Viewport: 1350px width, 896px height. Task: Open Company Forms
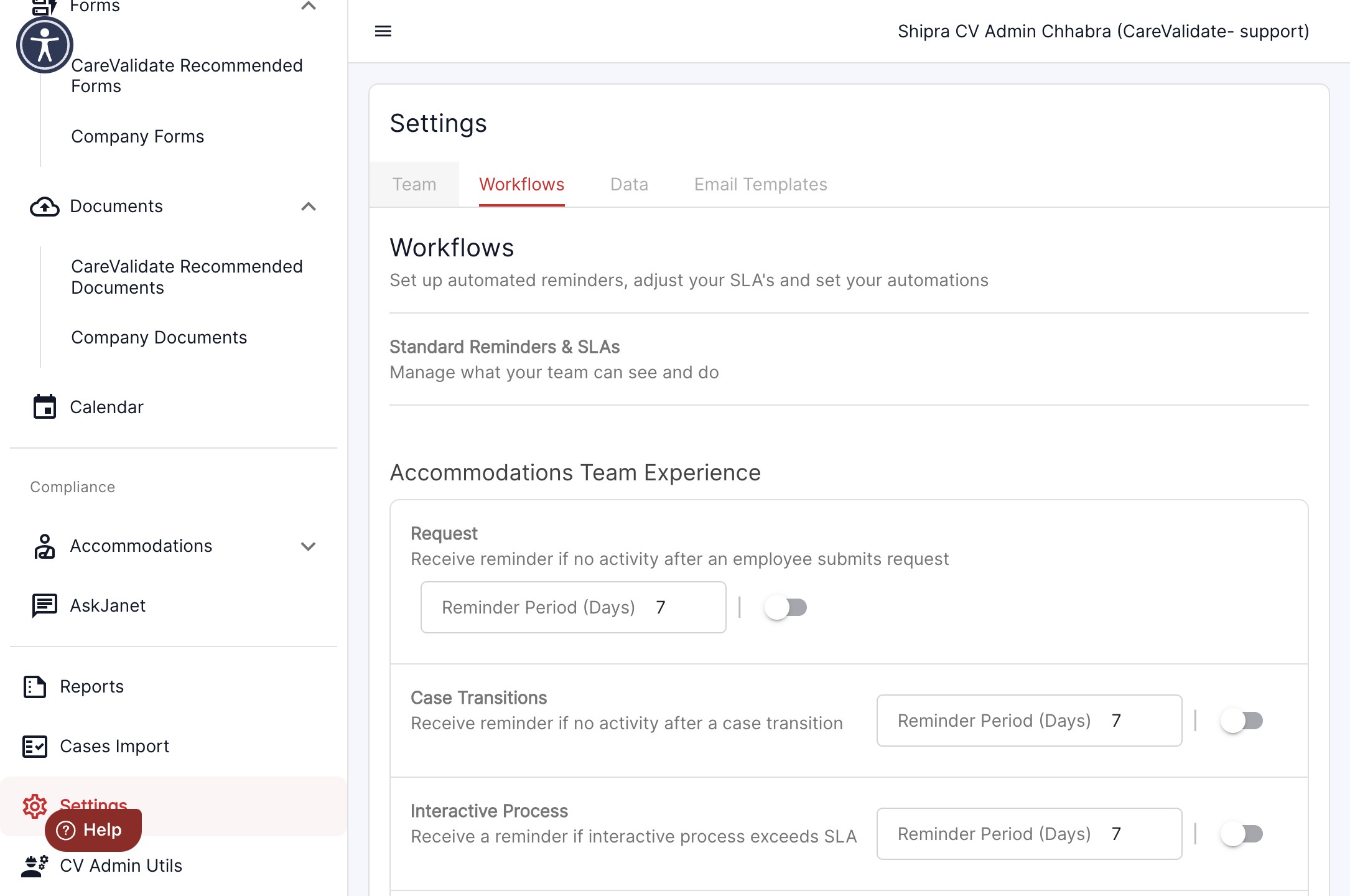tap(137, 136)
